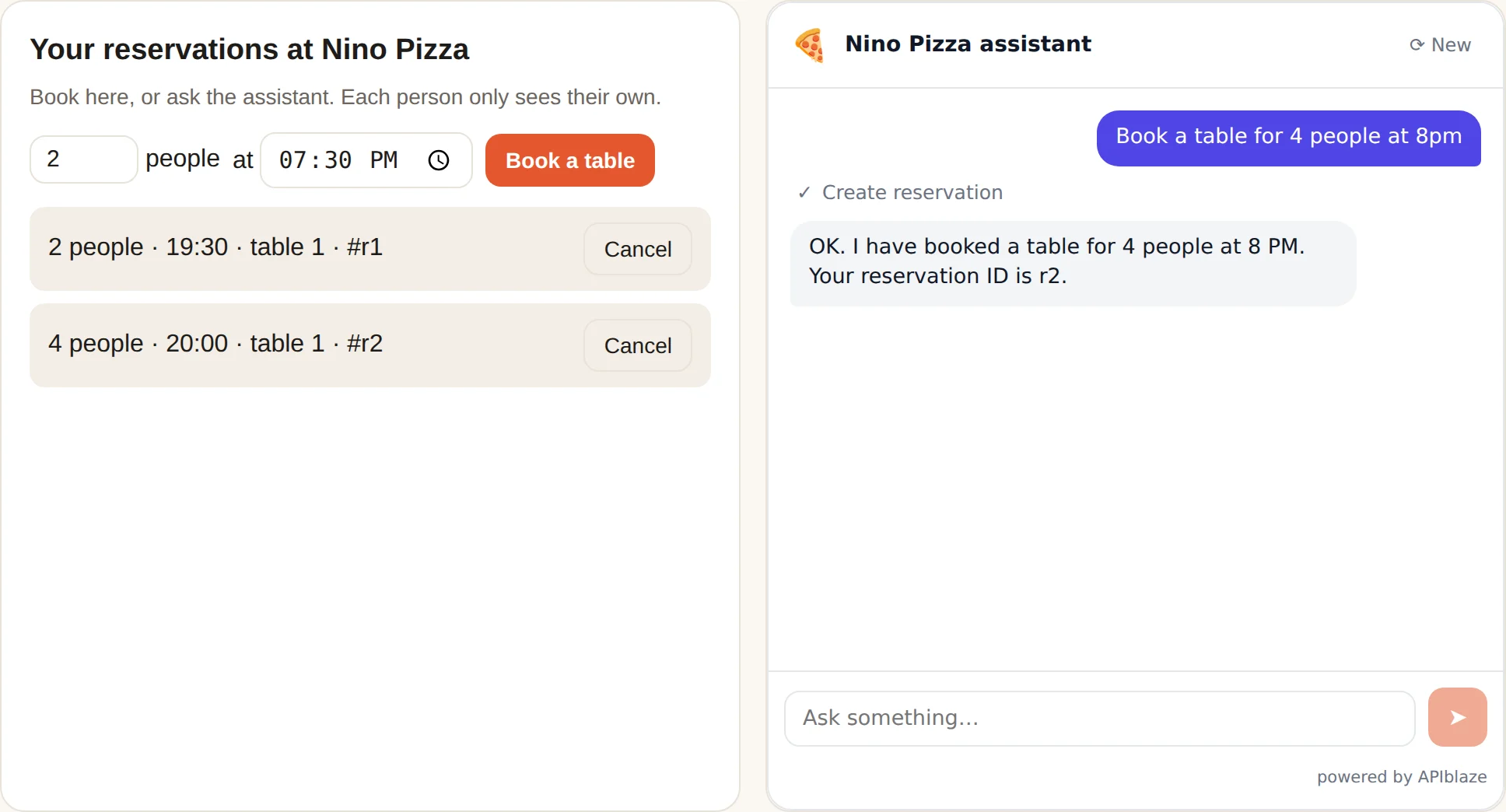Click the pizza slice logo icon
This screenshot has height=812, width=1506.
pos(810,44)
